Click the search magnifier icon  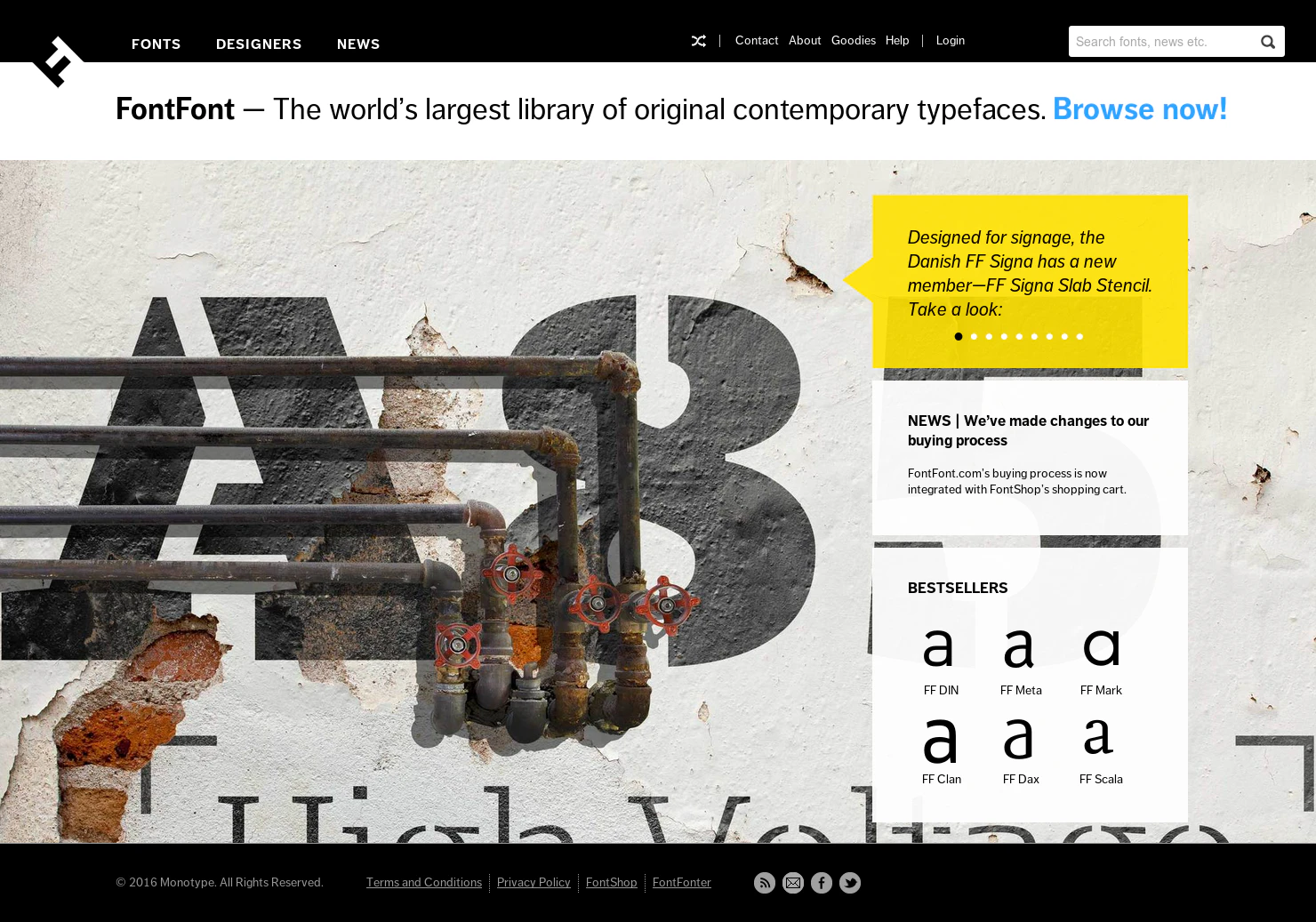1268,42
